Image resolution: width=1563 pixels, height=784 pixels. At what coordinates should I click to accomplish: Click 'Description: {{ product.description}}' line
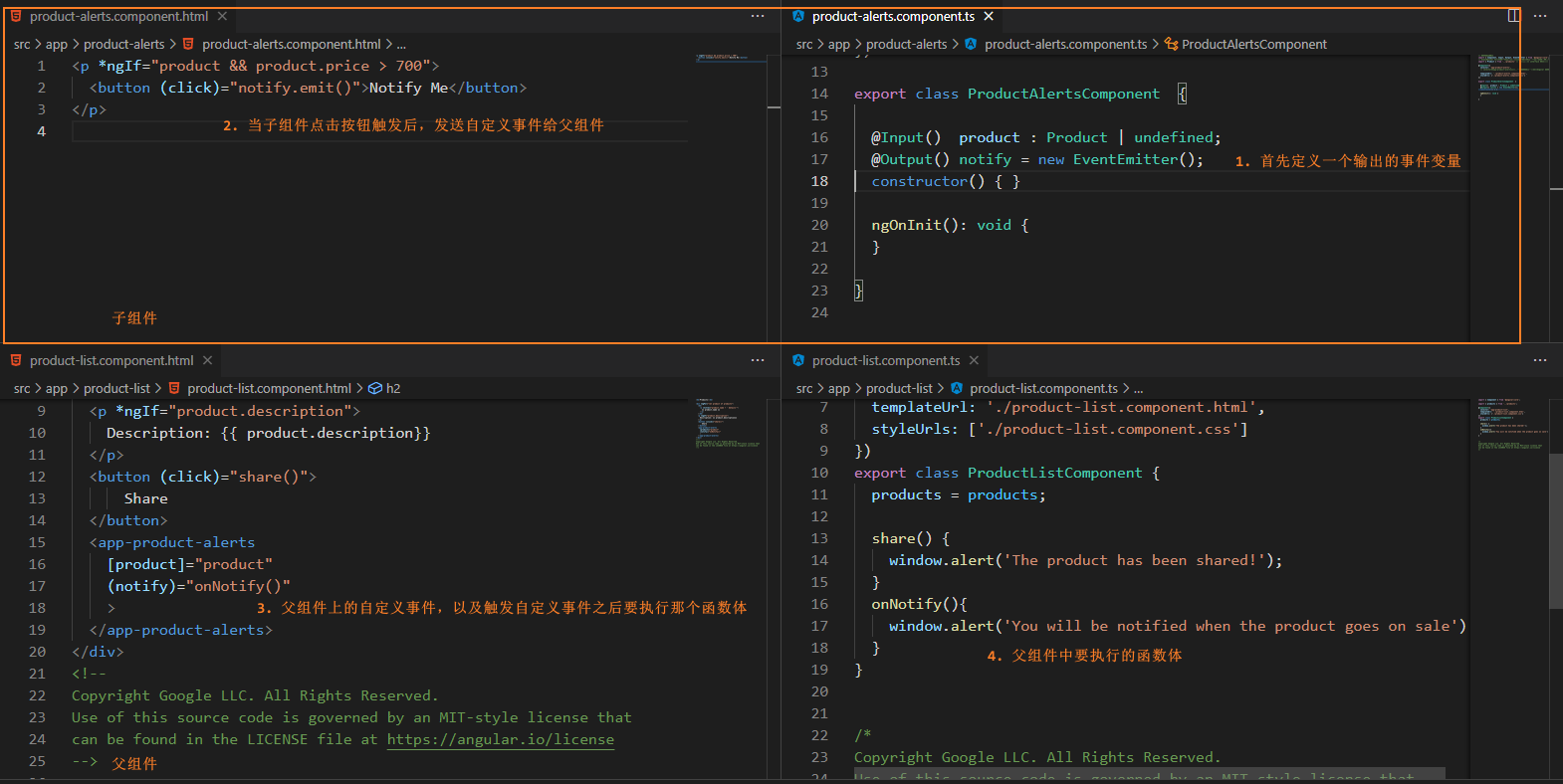tap(269, 433)
